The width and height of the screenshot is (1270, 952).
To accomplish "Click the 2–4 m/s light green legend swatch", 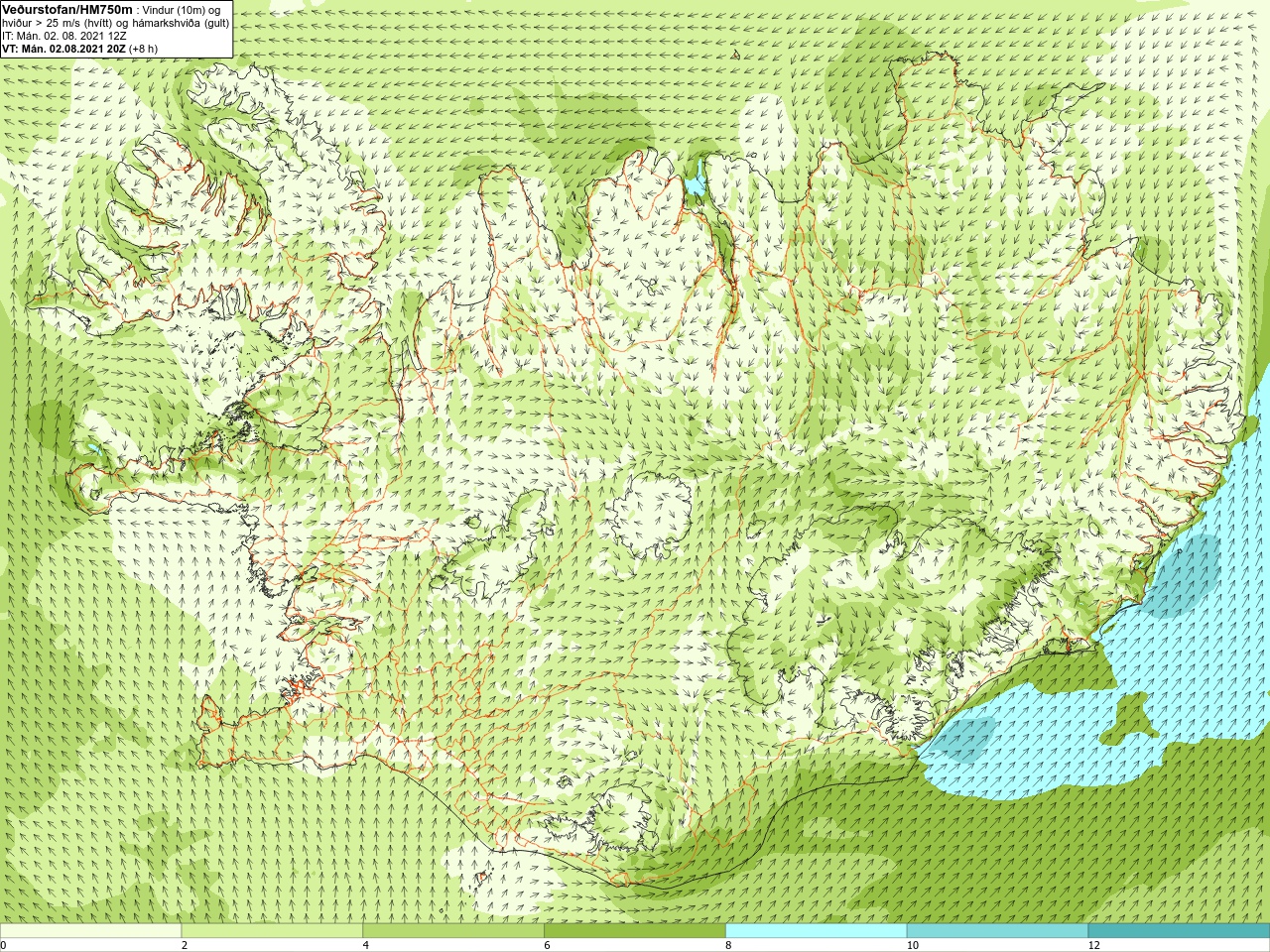I will coord(272,931).
